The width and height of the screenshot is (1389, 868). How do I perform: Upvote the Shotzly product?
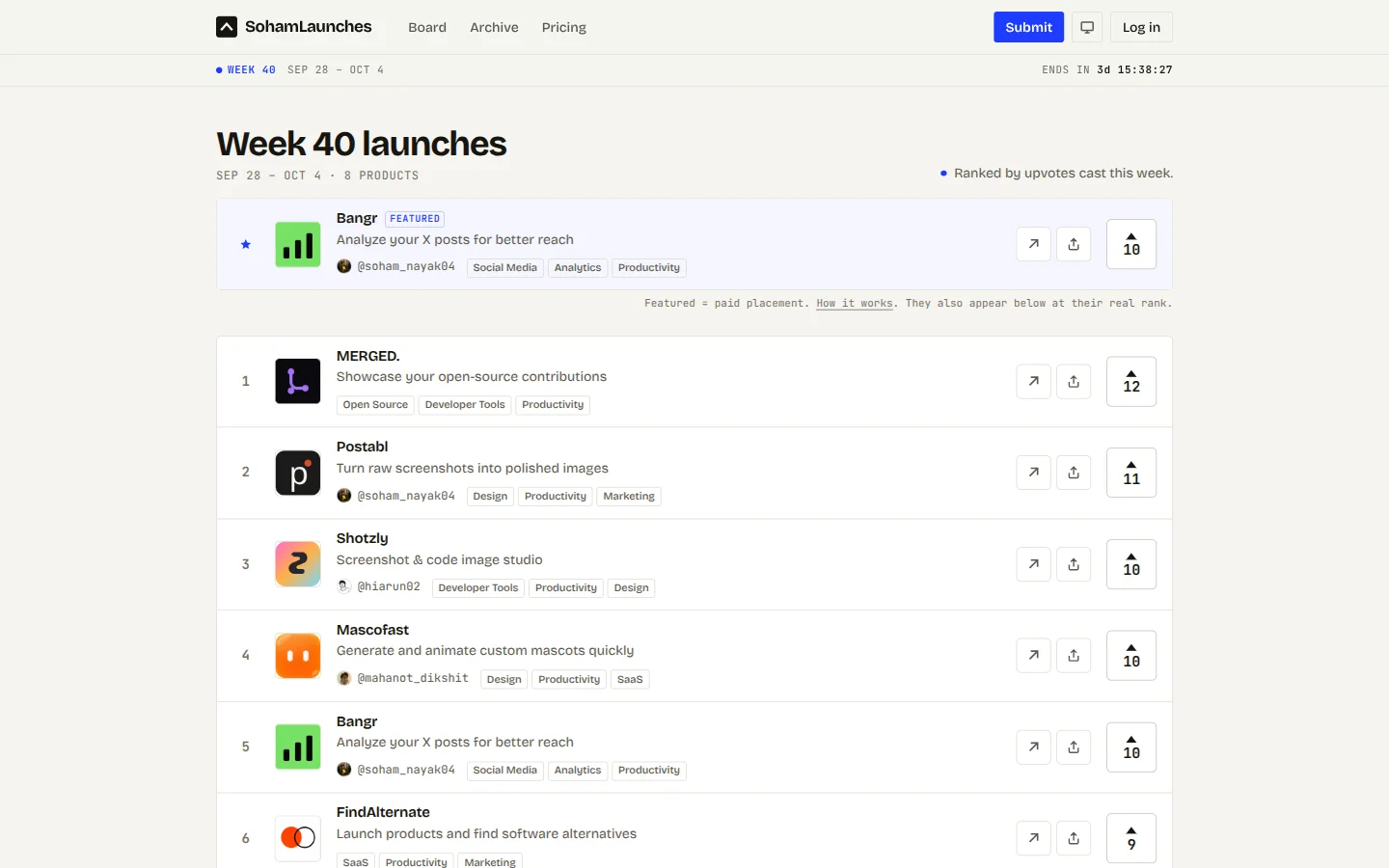pyautogui.click(x=1131, y=564)
